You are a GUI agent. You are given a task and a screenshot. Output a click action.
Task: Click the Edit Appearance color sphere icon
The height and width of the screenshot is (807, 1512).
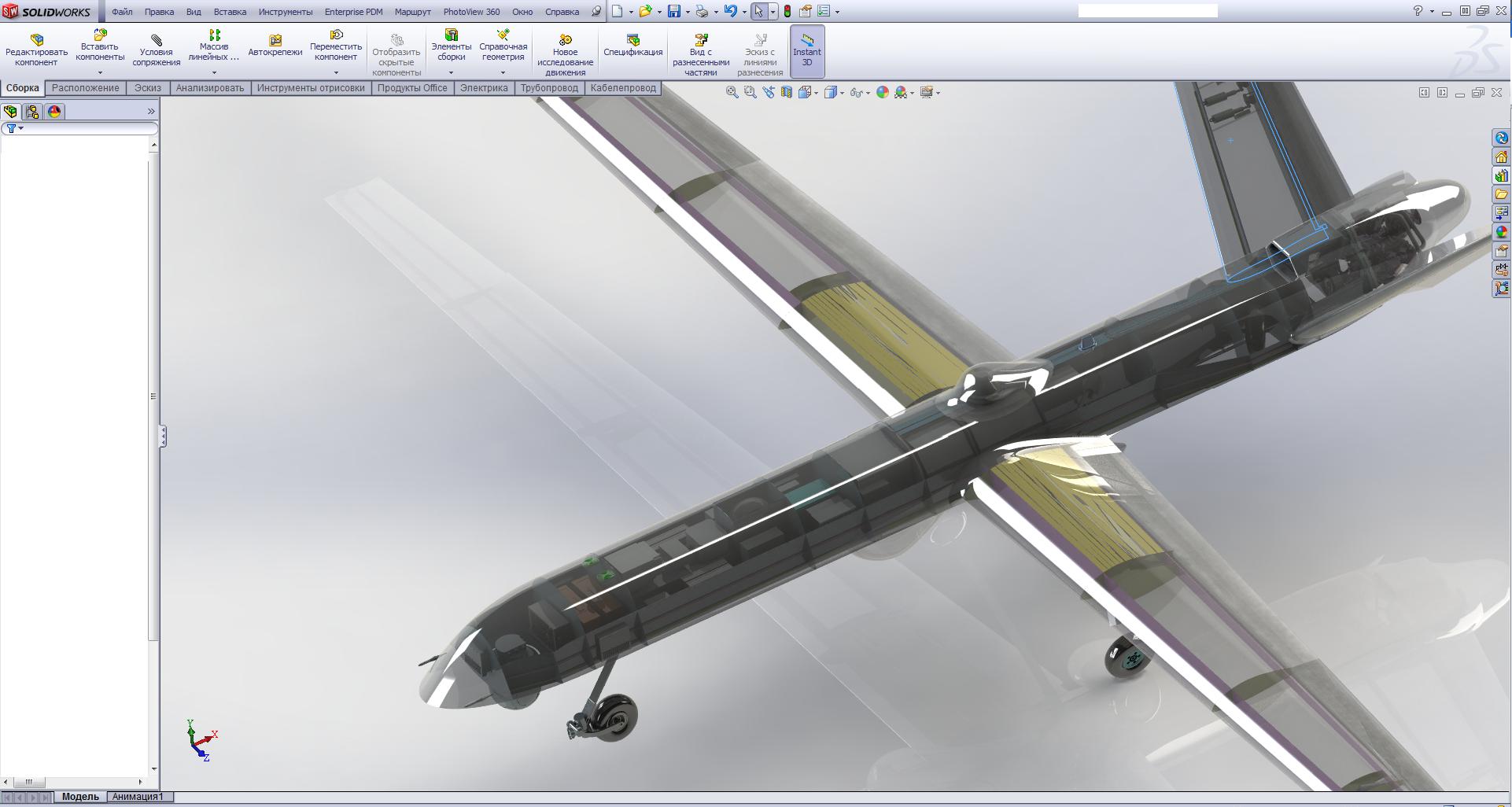[x=882, y=92]
